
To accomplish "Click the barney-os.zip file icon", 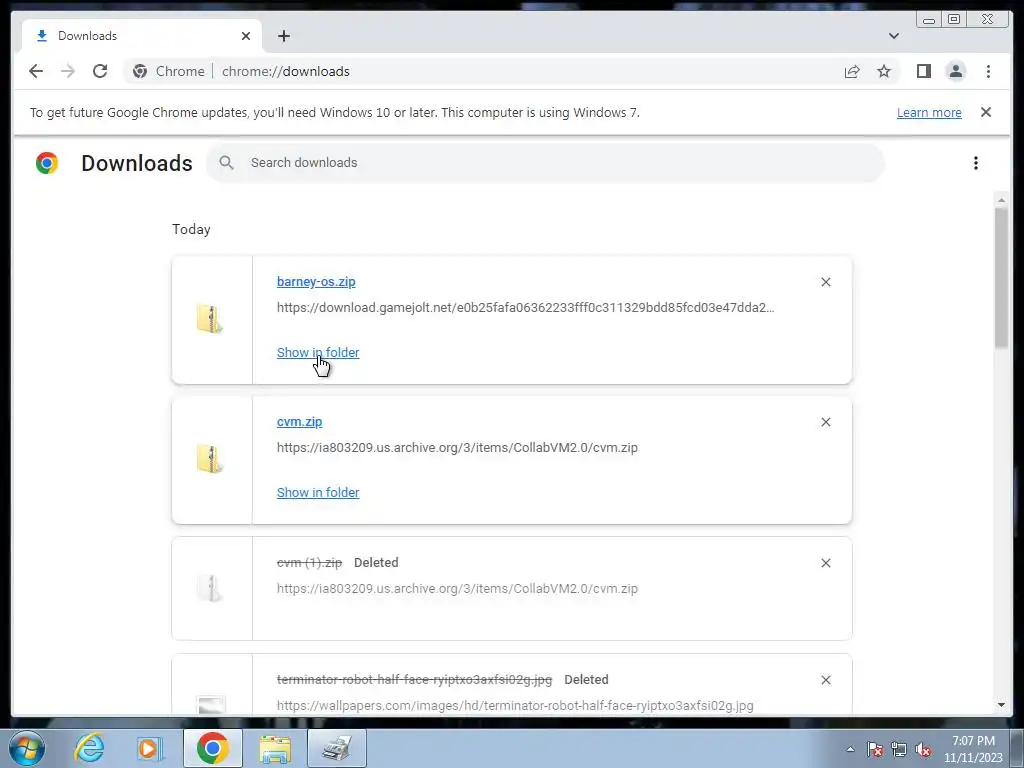I will point(210,319).
